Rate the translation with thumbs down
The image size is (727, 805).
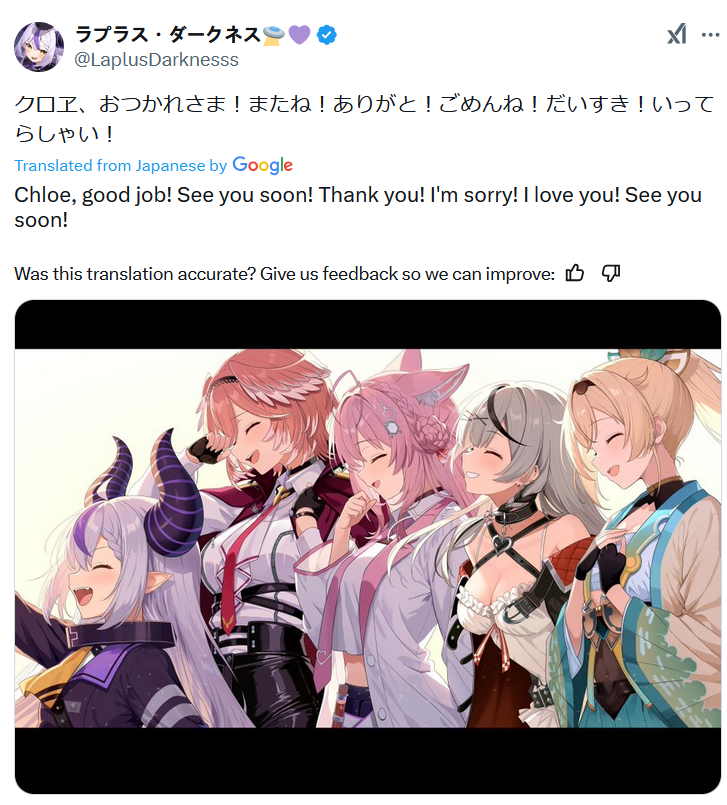(x=611, y=273)
